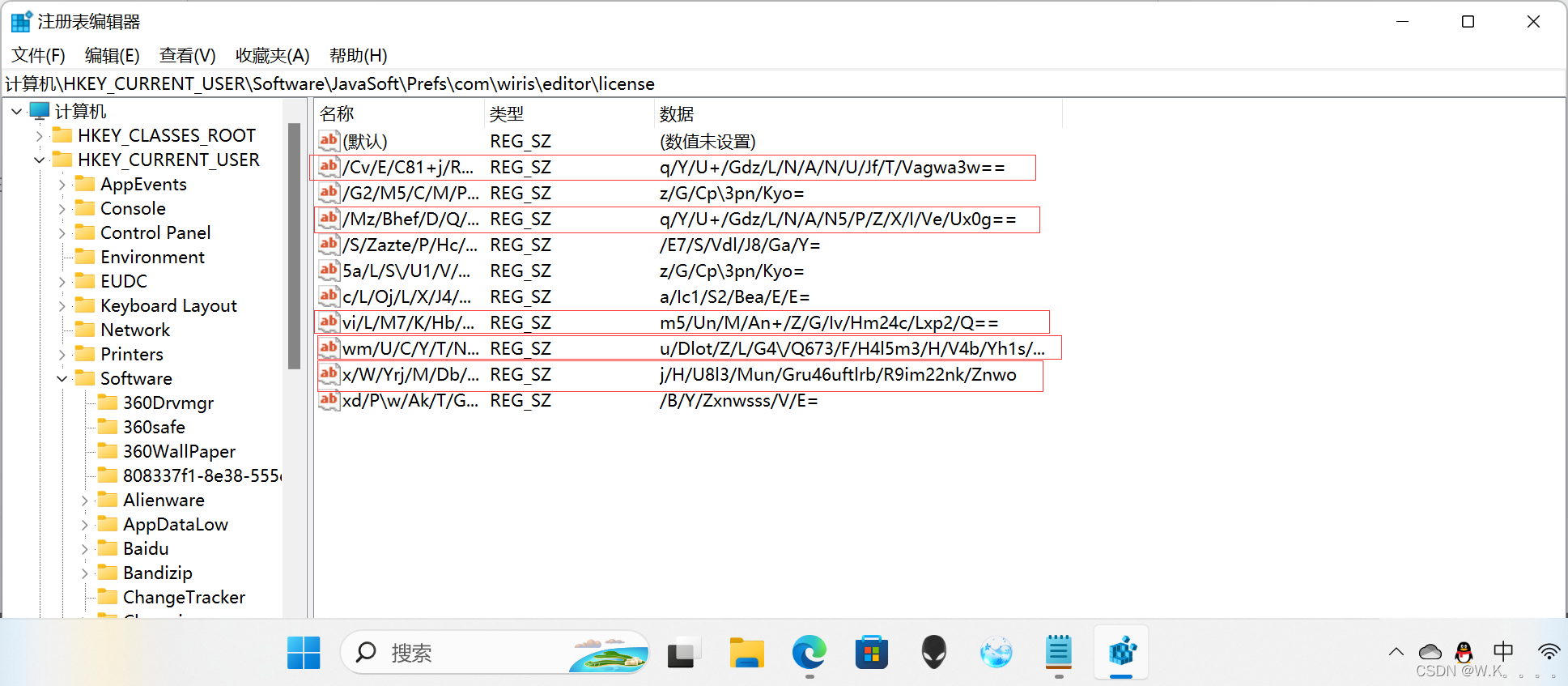This screenshot has height=686, width=1568.
Task: Click the x/W/Yrj/M/Db/... value icon
Action: (329, 373)
